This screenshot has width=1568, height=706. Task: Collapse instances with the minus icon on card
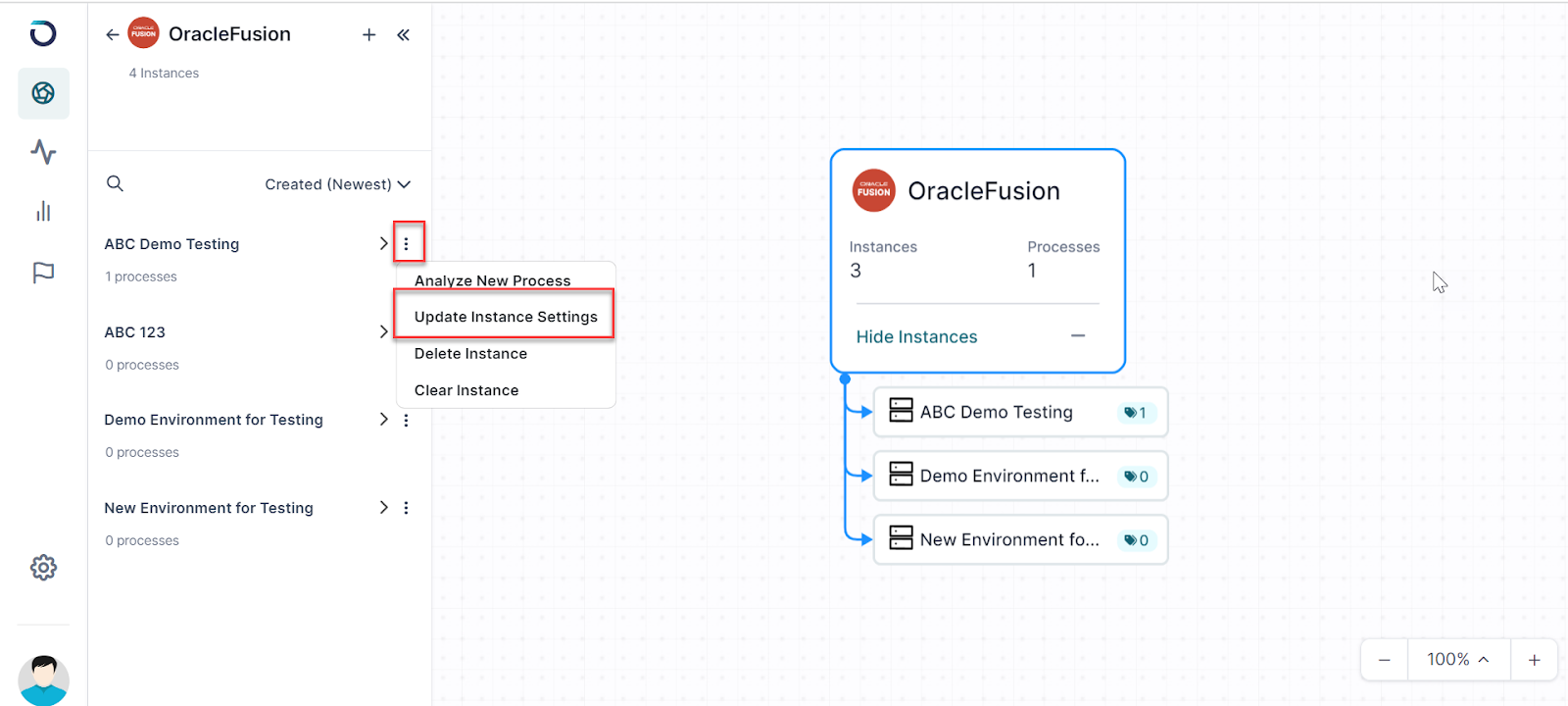click(1078, 335)
